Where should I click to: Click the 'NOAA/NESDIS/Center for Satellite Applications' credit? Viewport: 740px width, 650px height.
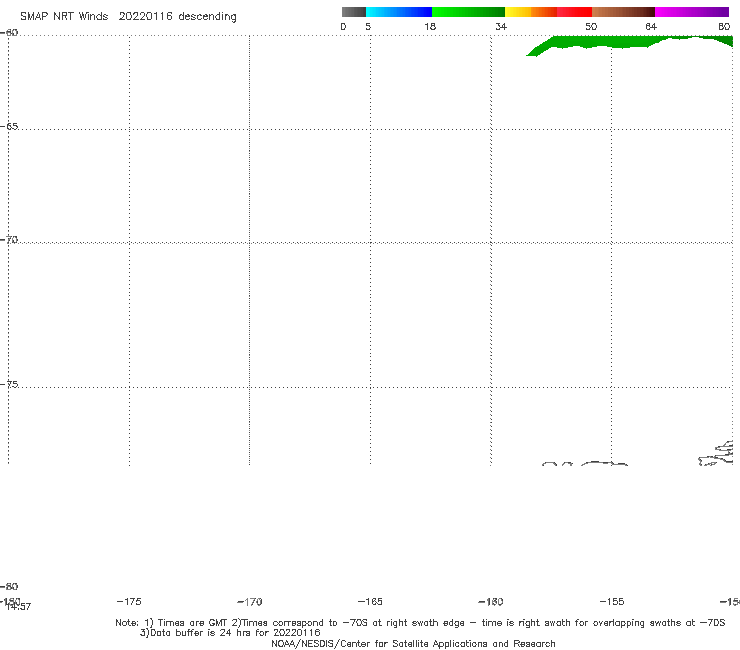click(413, 644)
